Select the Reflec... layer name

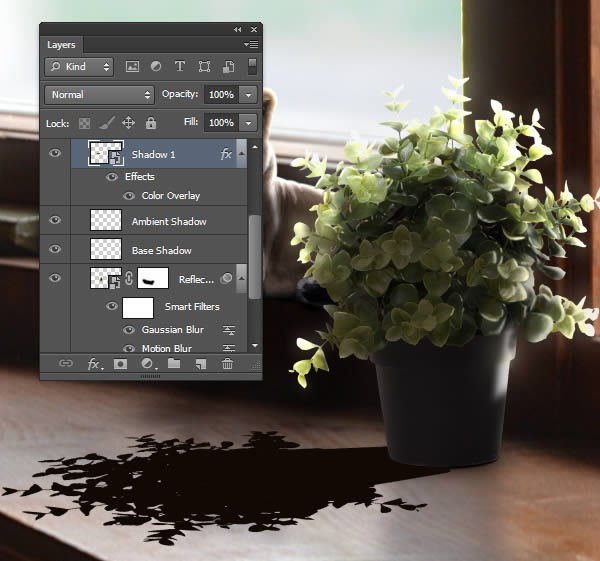[x=196, y=279]
